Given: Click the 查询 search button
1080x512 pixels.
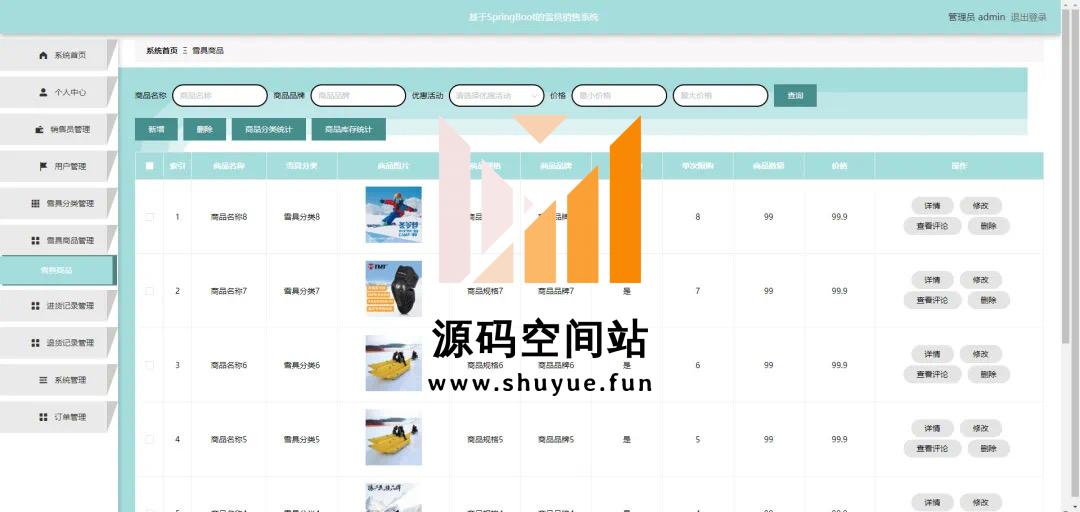Looking at the screenshot, I should [796, 96].
